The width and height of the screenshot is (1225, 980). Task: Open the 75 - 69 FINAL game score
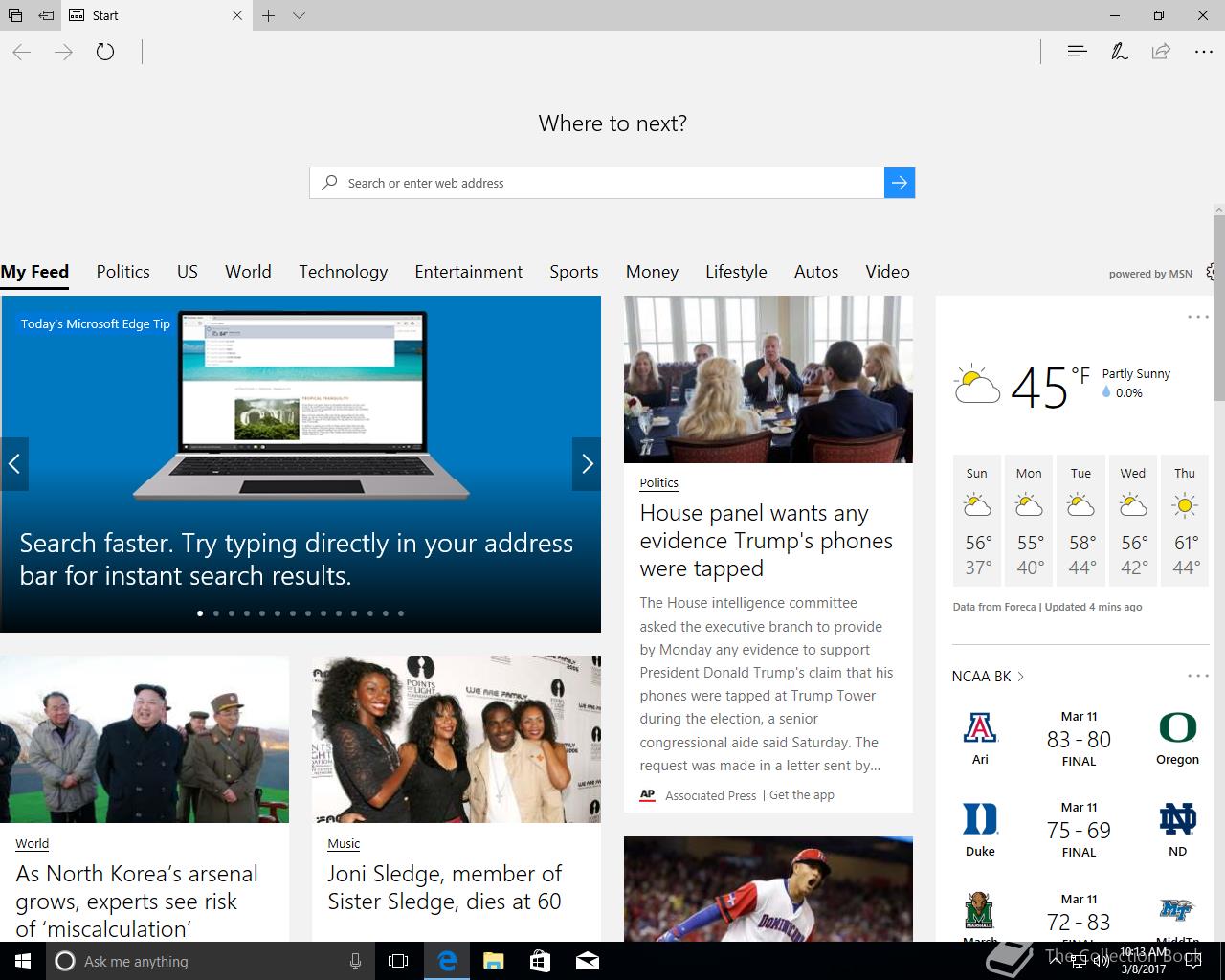point(1079,831)
